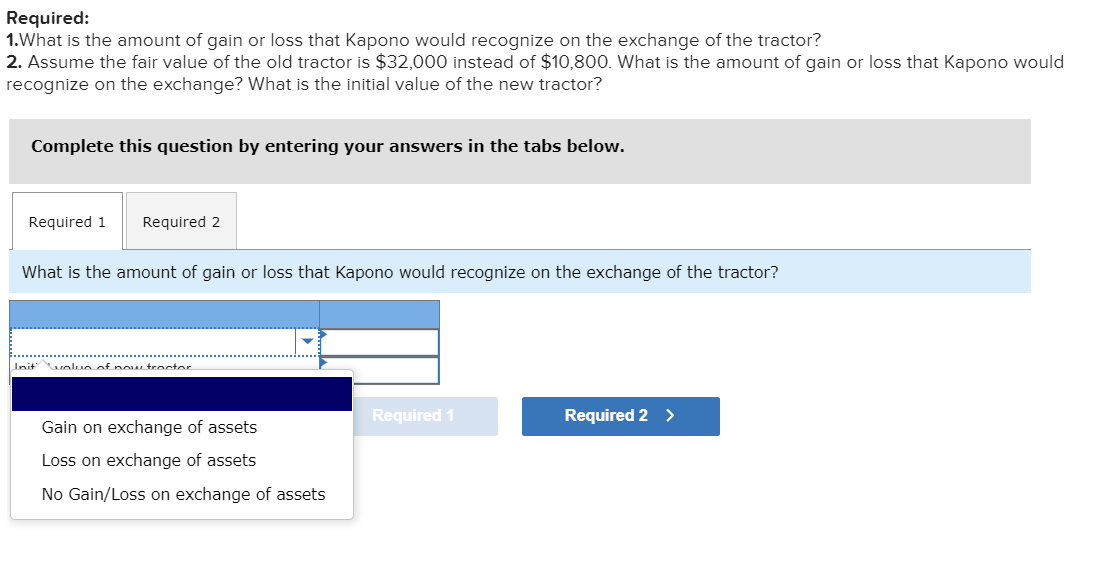Viewport: 1114px width, 582px height.
Task: Switch to the Required 2 tab
Action: click(180, 221)
